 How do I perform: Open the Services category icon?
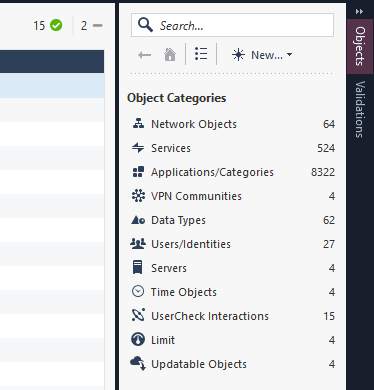(x=138, y=148)
